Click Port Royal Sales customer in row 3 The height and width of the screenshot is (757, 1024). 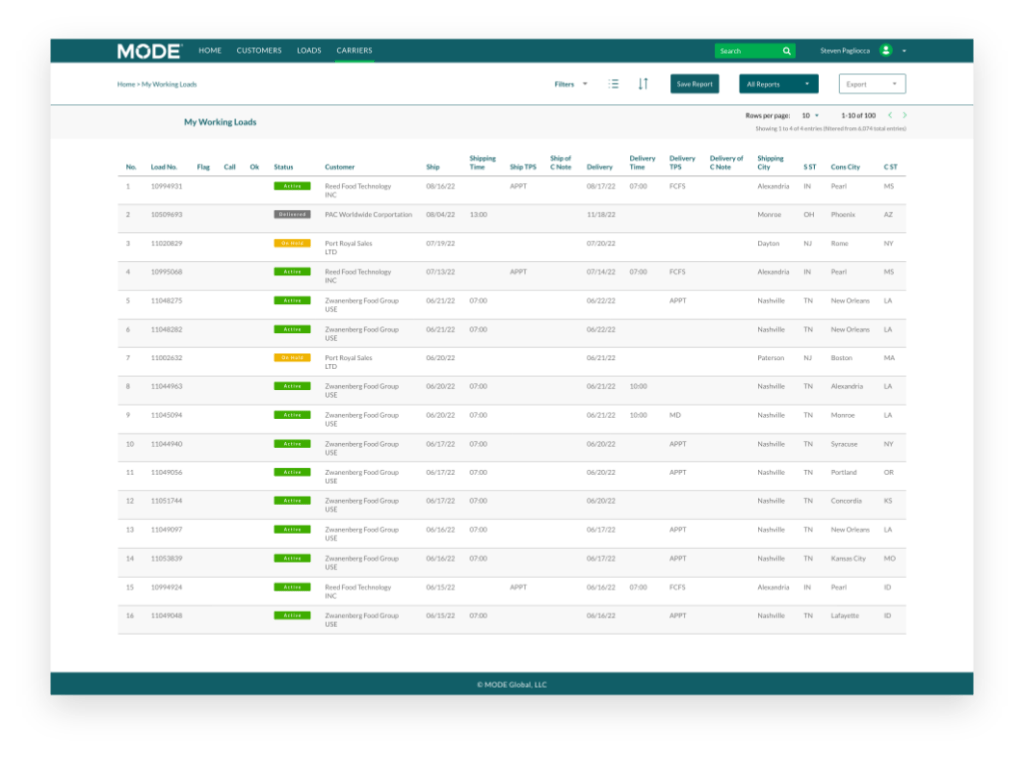click(x=348, y=247)
